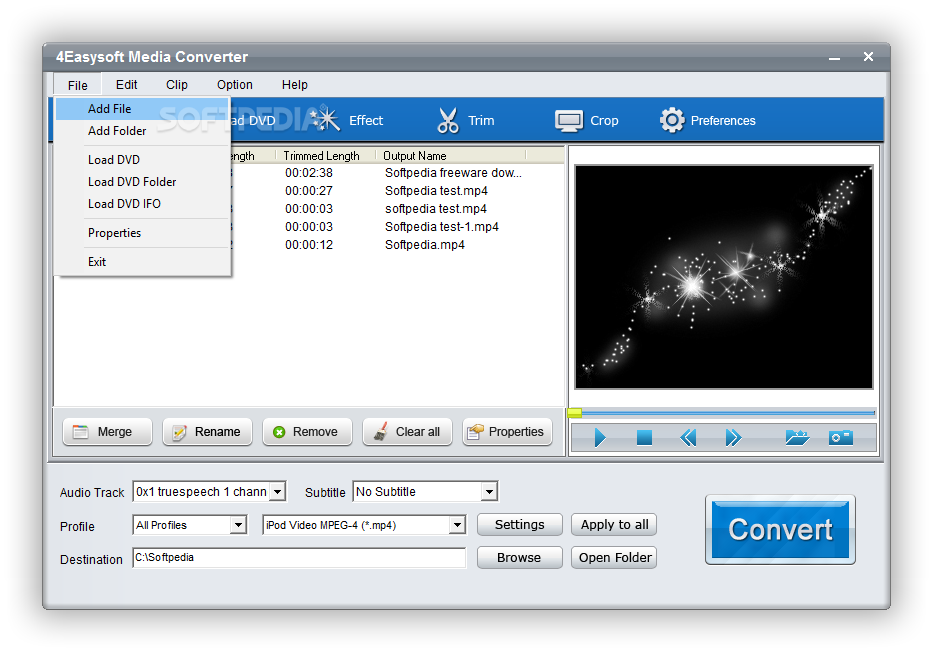Click trimmed length 00:00:12
The height and width of the screenshot is (652, 933).
(309, 244)
